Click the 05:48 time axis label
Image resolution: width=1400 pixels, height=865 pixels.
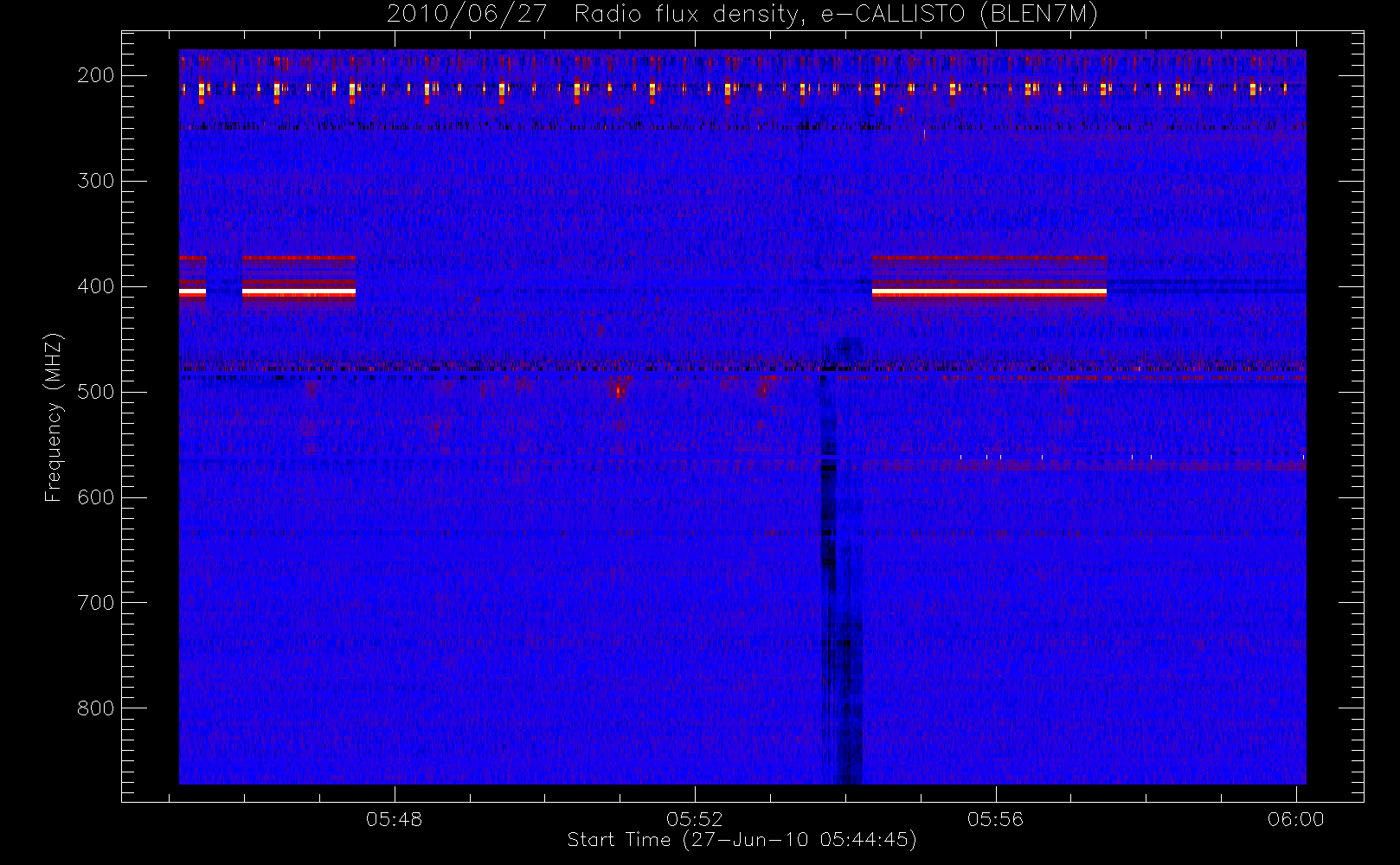pyautogui.click(x=395, y=819)
